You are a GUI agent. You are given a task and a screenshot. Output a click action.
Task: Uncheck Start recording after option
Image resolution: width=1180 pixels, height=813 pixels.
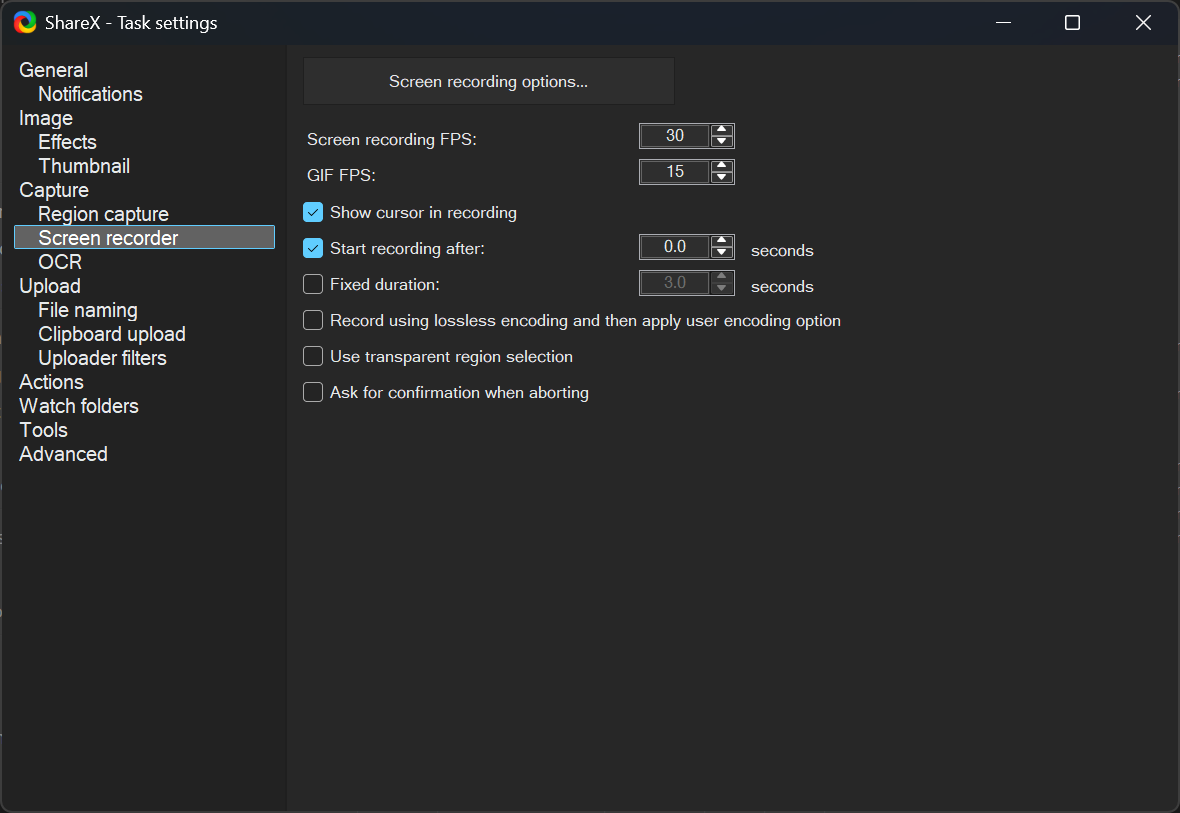pos(313,248)
